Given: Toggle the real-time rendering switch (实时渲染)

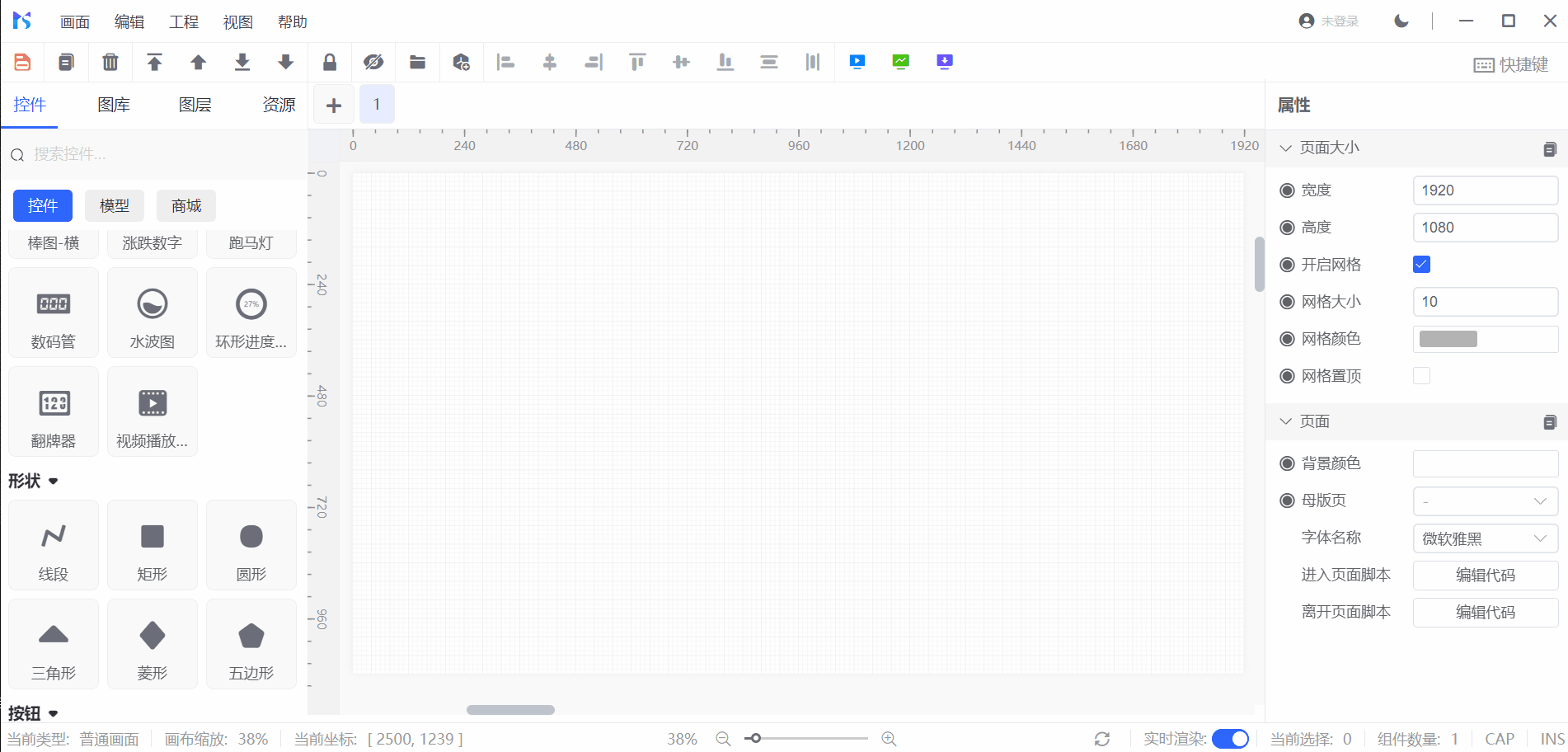Looking at the screenshot, I should click(1230, 739).
